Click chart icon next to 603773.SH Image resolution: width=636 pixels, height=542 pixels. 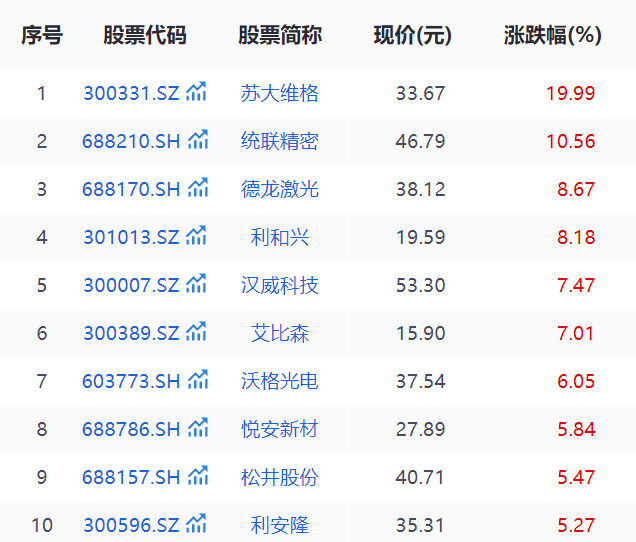click(x=198, y=381)
